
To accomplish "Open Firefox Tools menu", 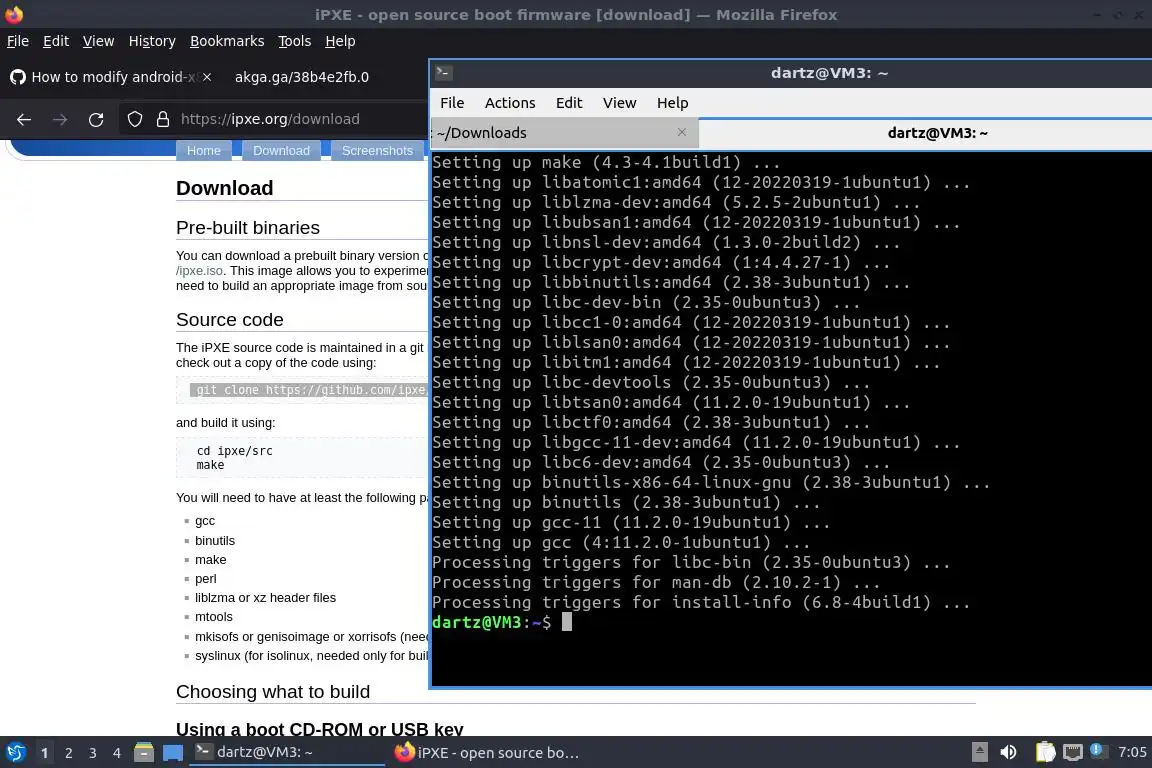I will click(x=295, y=41).
